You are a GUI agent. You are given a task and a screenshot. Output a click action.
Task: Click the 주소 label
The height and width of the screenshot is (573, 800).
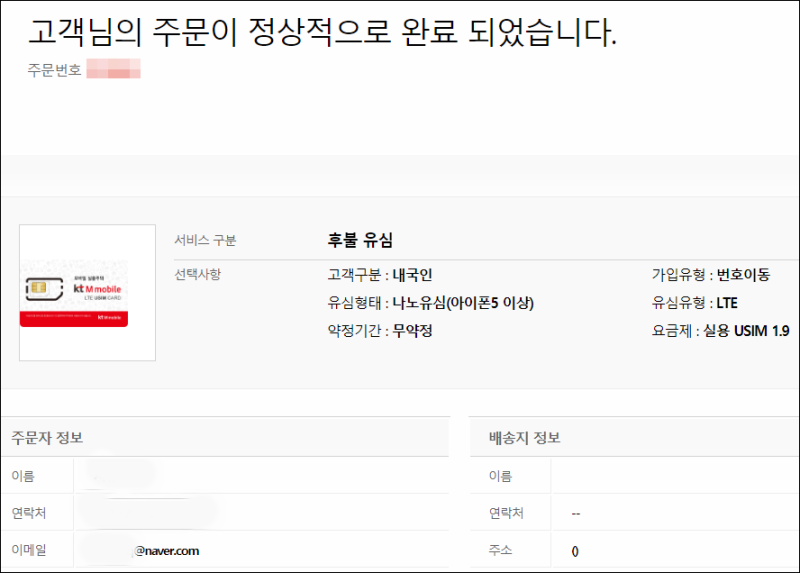[501, 550]
